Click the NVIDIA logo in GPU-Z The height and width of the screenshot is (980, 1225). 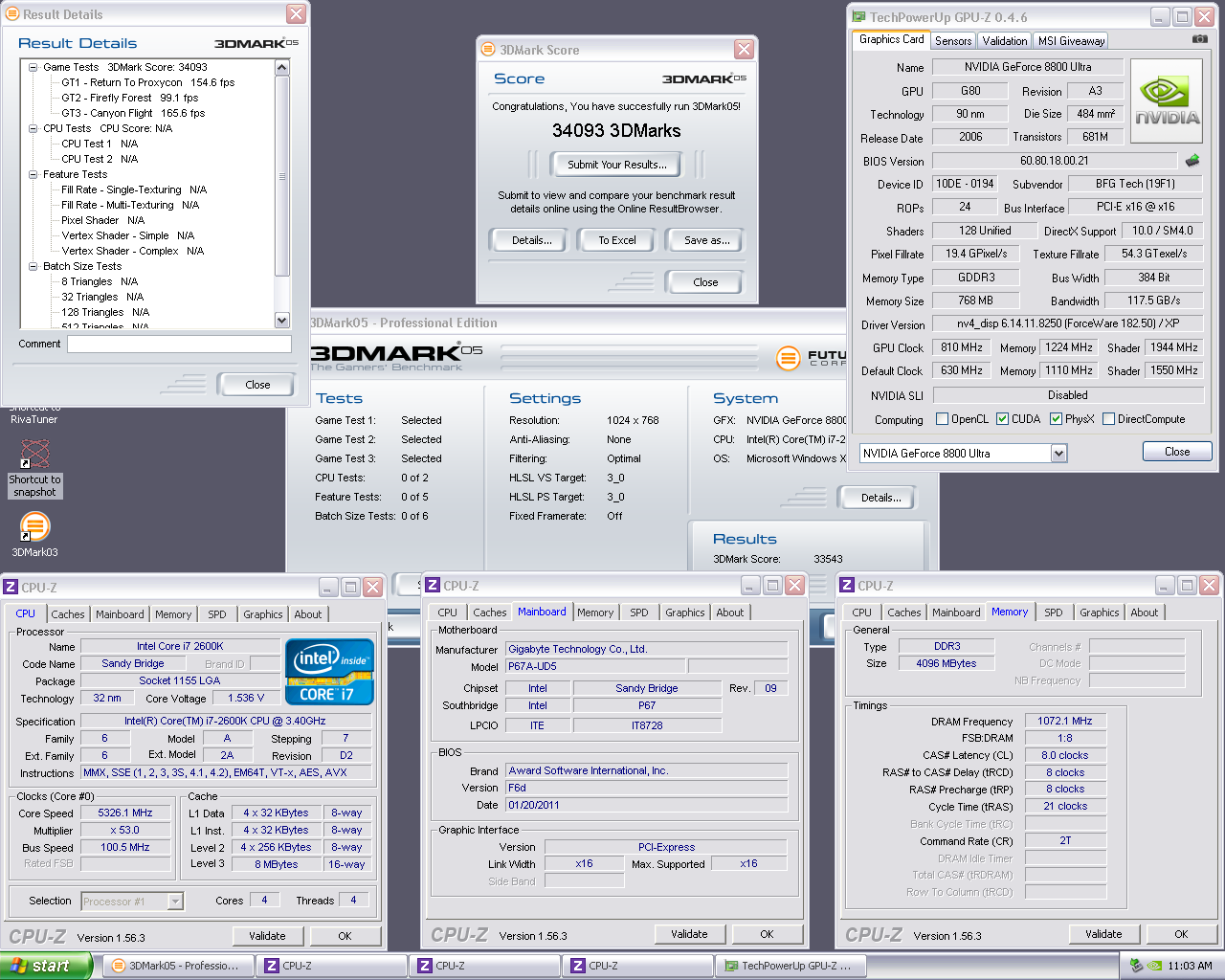1167,100
